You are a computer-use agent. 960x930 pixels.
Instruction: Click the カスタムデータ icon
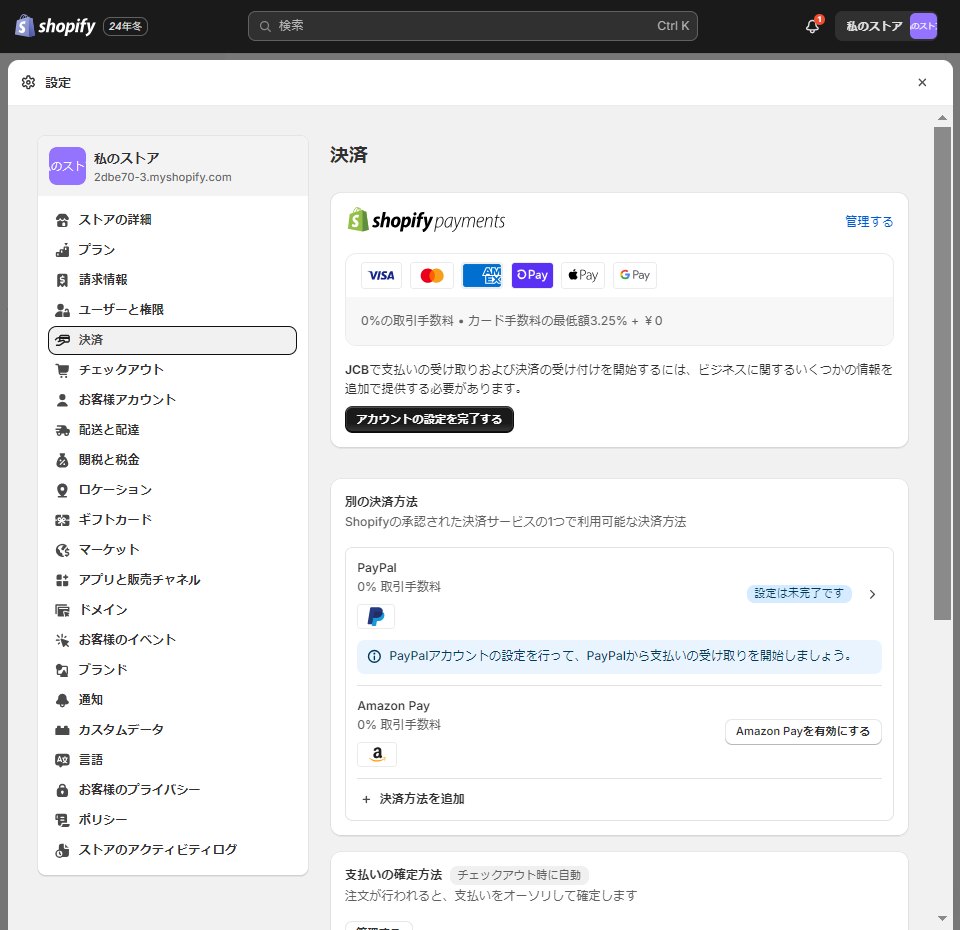pos(62,730)
